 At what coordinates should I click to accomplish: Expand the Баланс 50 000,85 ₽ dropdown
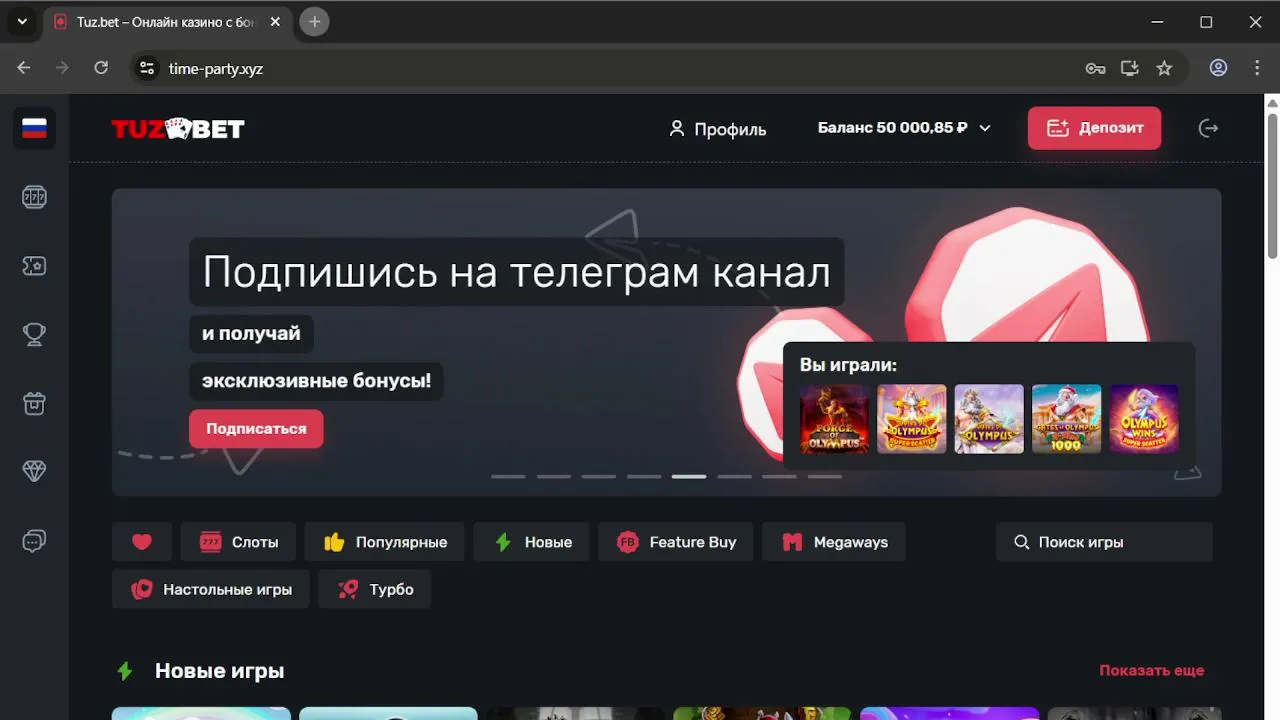(904, 128)
